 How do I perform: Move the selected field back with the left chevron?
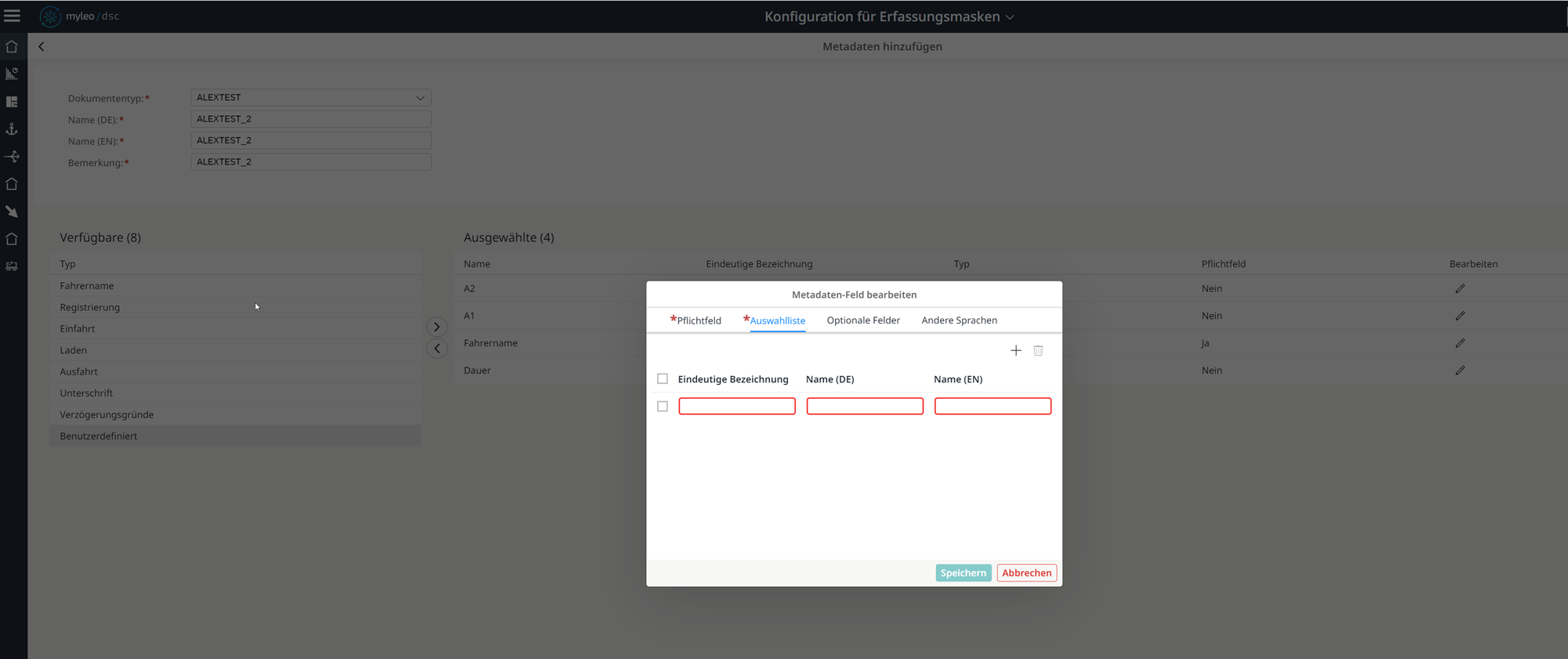(437, 349)
